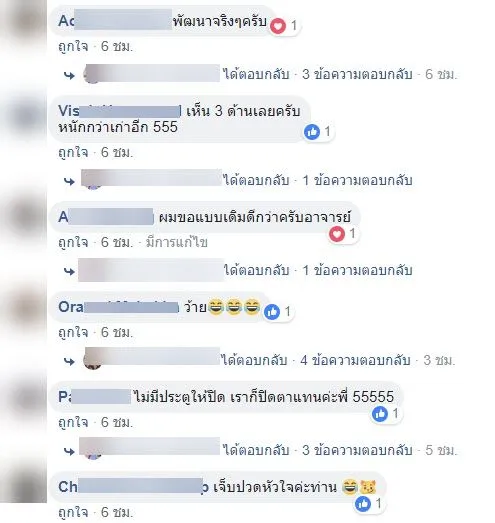Expand 1 reply under ผมขอแบบเดิมดีกว่า comment
Screen dimensions: 495x523
pyautogui.click(x=357, y=270)
